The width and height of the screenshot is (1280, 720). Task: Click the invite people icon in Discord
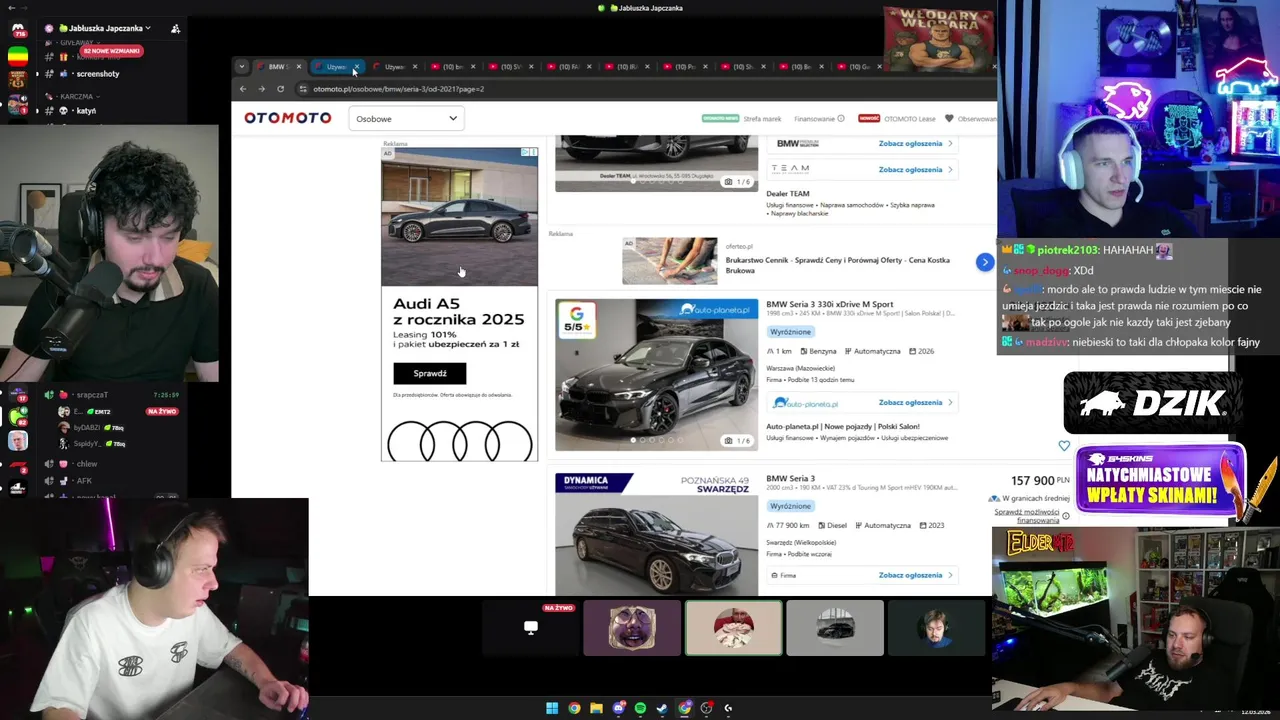[175, 28]
